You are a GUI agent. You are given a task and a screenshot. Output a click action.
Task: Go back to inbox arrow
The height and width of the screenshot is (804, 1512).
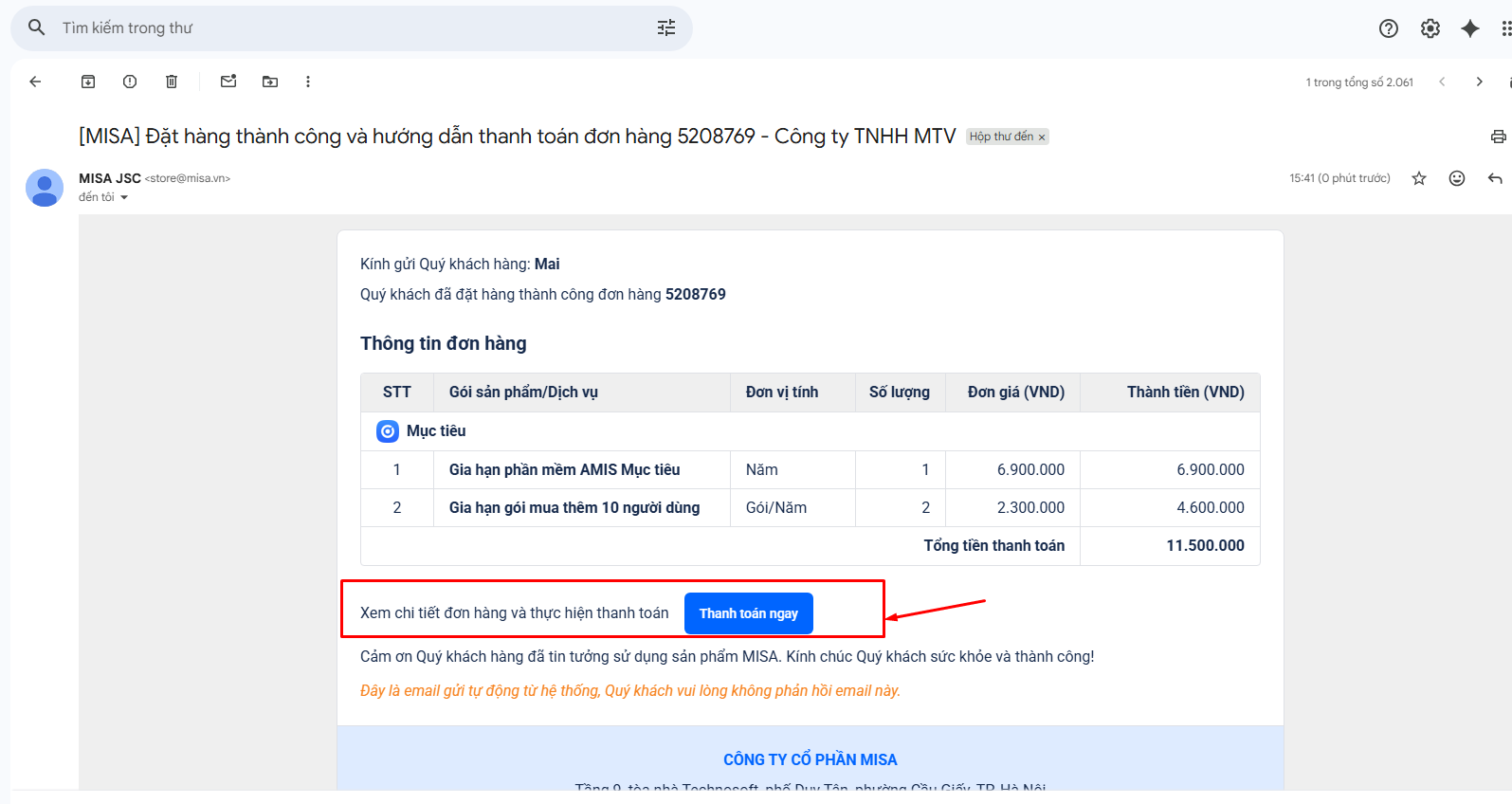(x=35, y=82)
